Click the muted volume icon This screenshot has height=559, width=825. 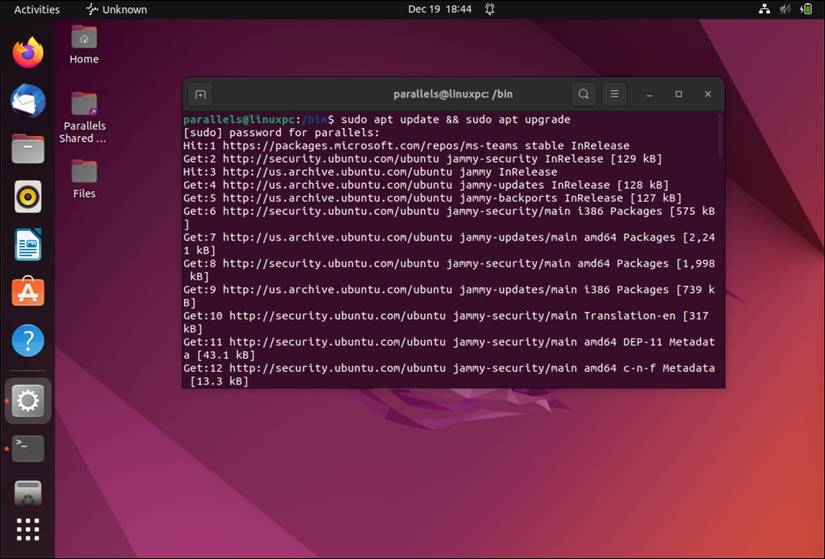click(x=786, y=9)
